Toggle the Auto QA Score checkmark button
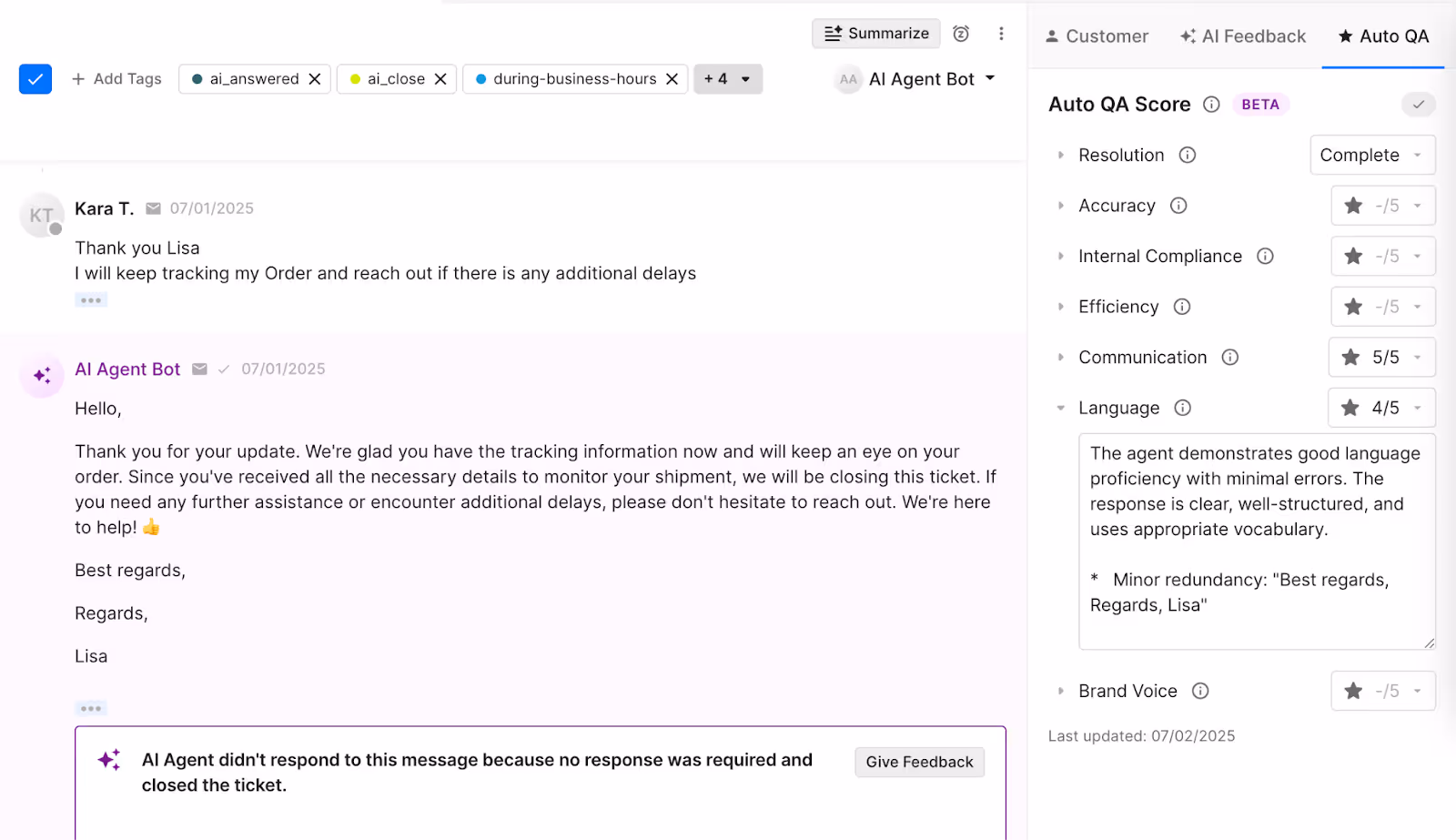Viewport: 1456px width, 840px height. pyautogui.click(x=1419, y=105)
